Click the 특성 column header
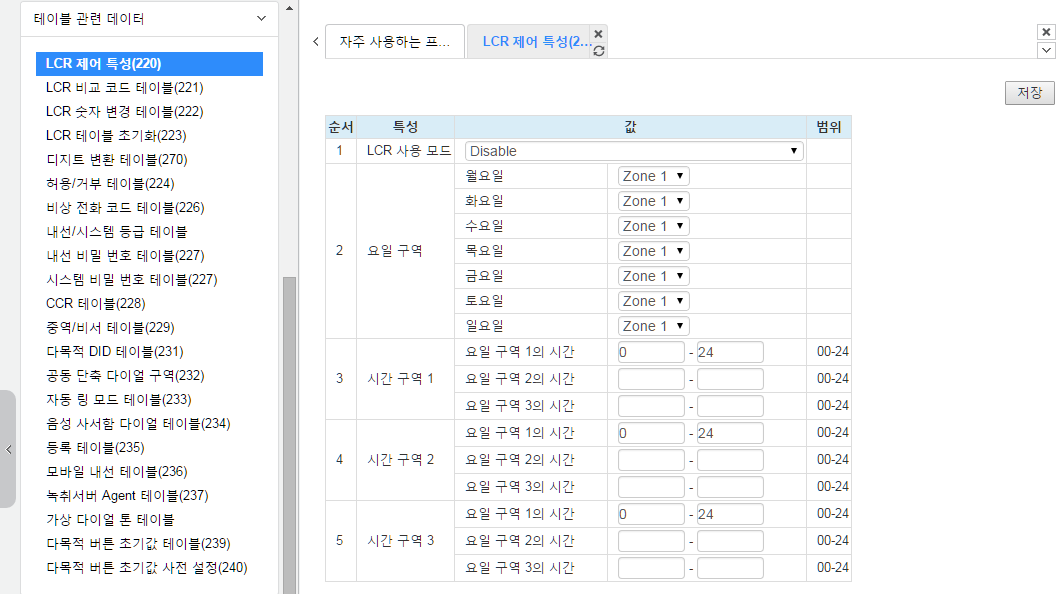Viewport: 1062px width, 594px height. [405, 127]
